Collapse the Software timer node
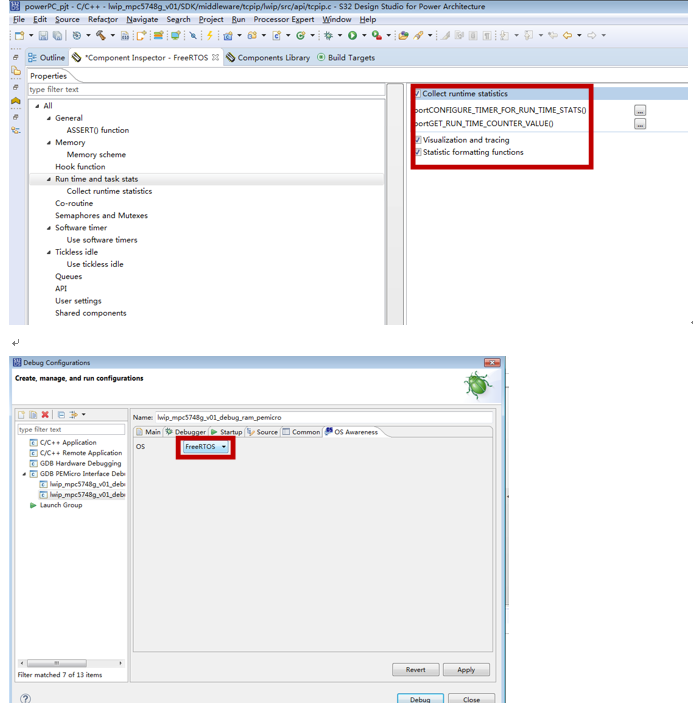Viewport: 693px width, 703px height. 49,228
